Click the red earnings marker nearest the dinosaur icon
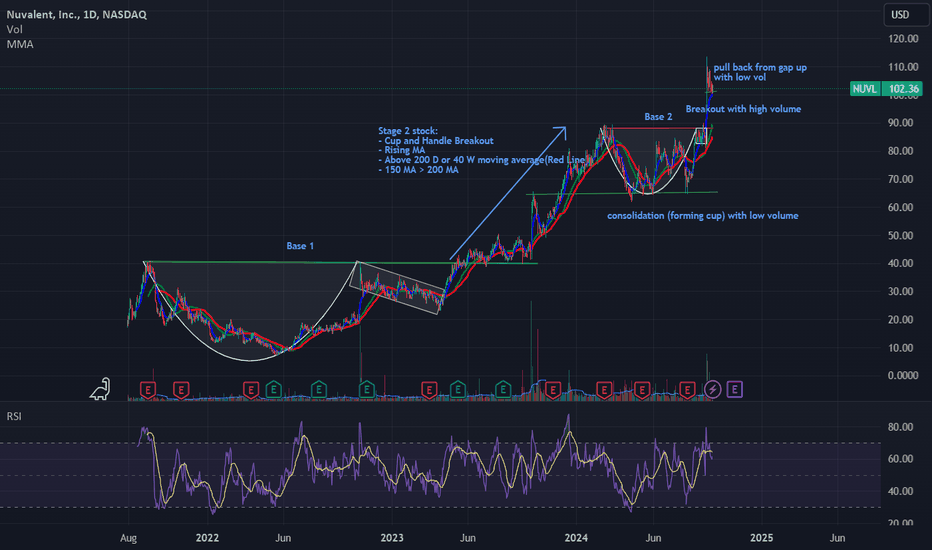Image resolution: width=932 pixels, height=550 pixels. 147,390
